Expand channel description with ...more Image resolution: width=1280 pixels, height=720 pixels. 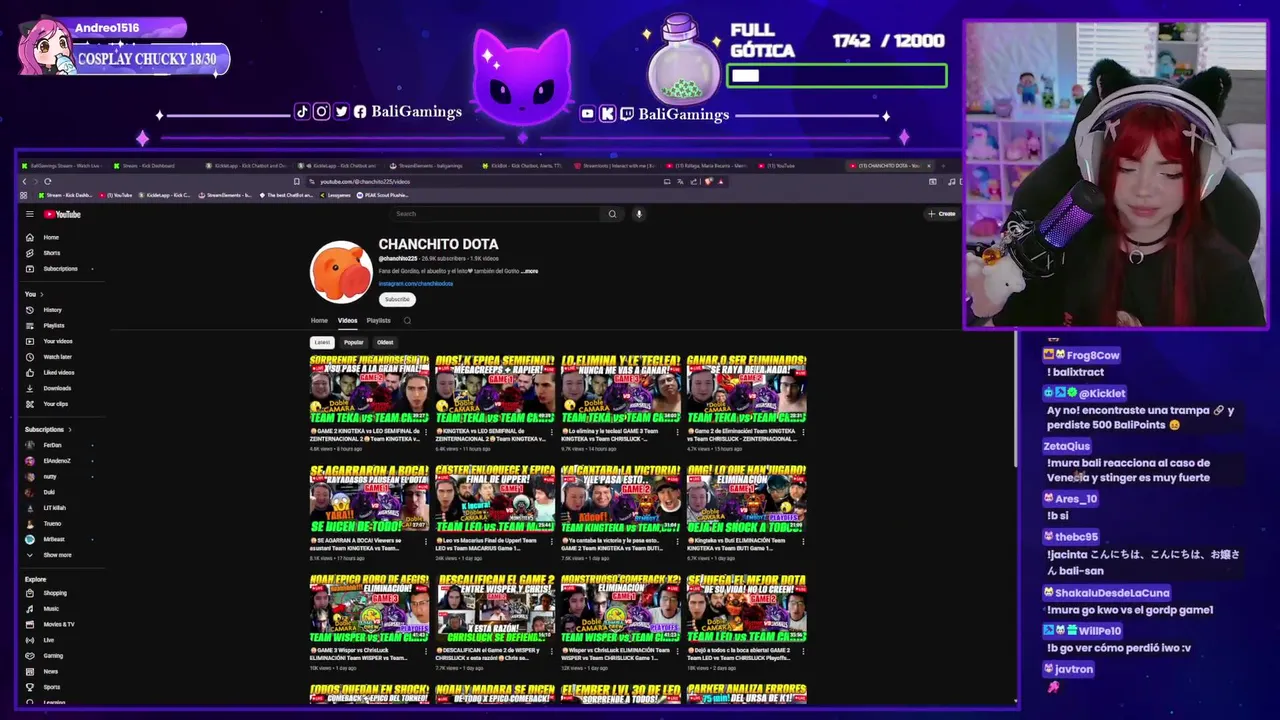[530, 271]
